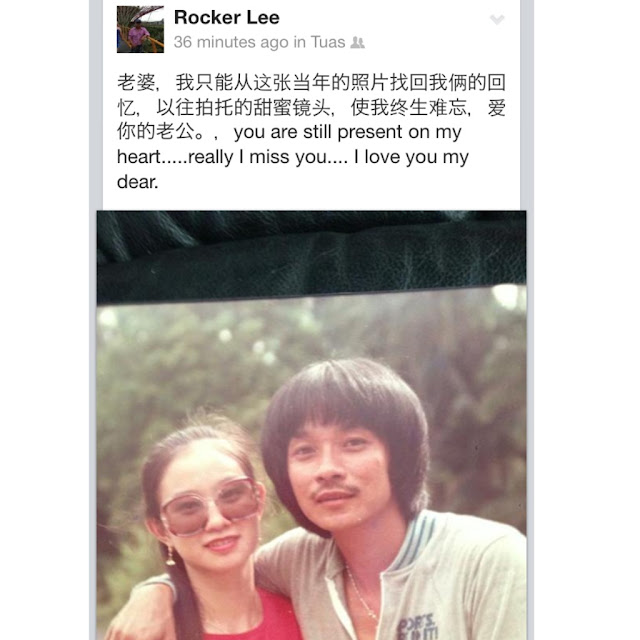This screenshot has width=640, height=640.
Task: Open the Tuas location link
Action: tap(328, 42)
